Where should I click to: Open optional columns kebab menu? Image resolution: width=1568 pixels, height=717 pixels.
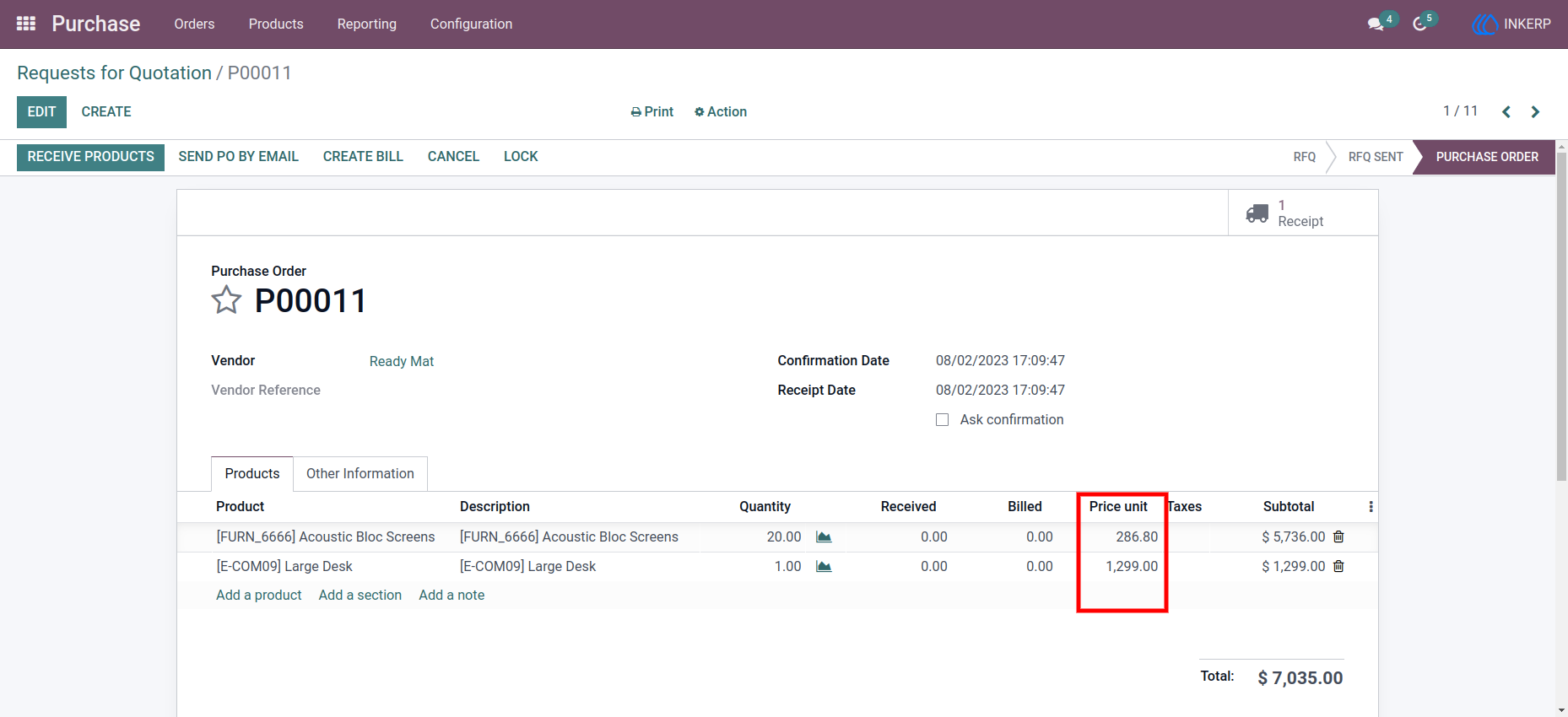[1371, 507]
